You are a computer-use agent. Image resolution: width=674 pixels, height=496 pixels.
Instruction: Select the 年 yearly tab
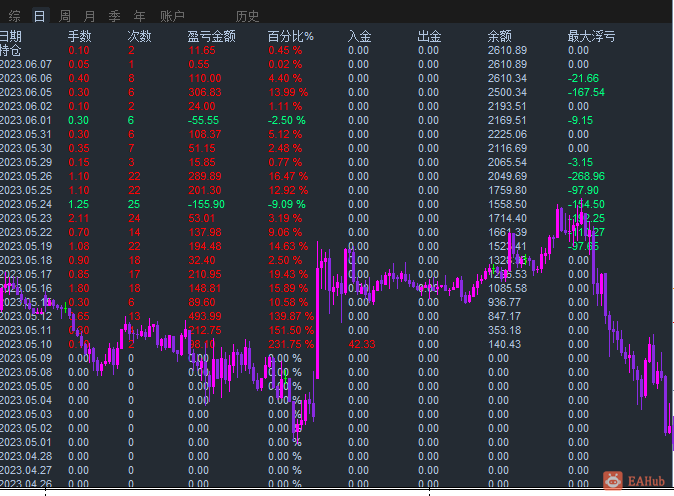140,16
